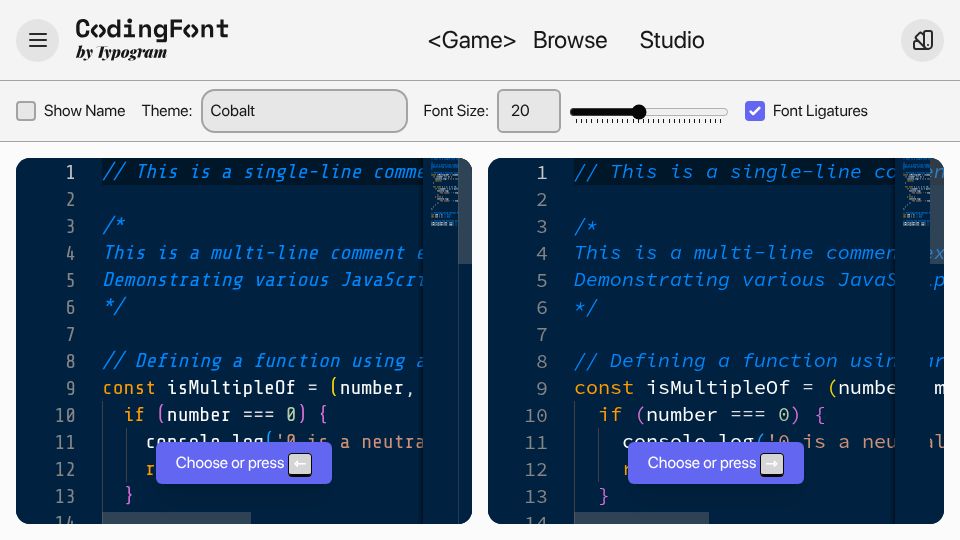Viewport: 960px width, 540px height.
Task: Open the Cobalt theme dropdown
Action: (x=304, y=111)
